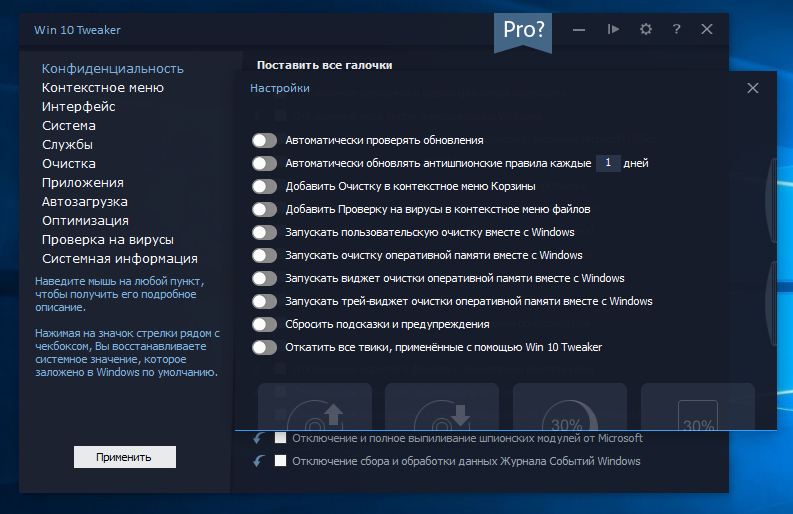Open the Контекстное меню section
793x514 pixels.
pos(103,88)
